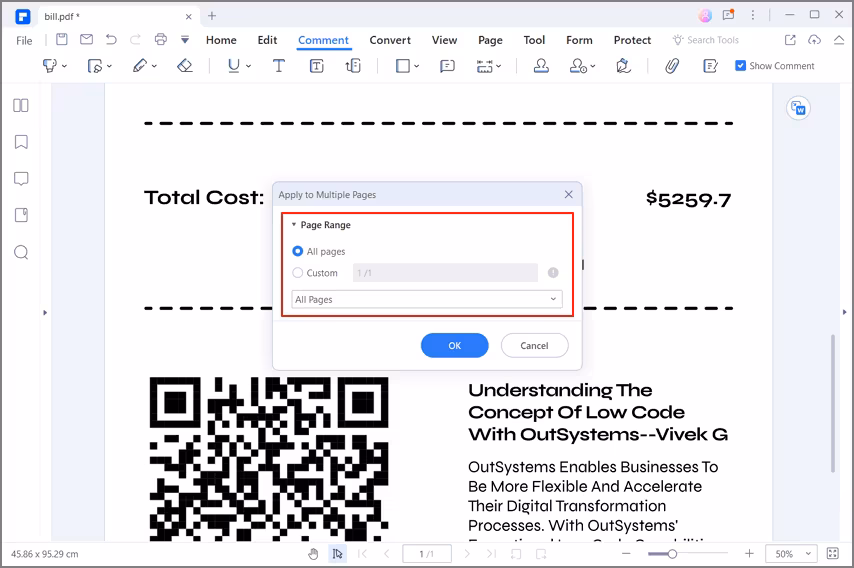Open the Bookmarks panel

point(21,142)
